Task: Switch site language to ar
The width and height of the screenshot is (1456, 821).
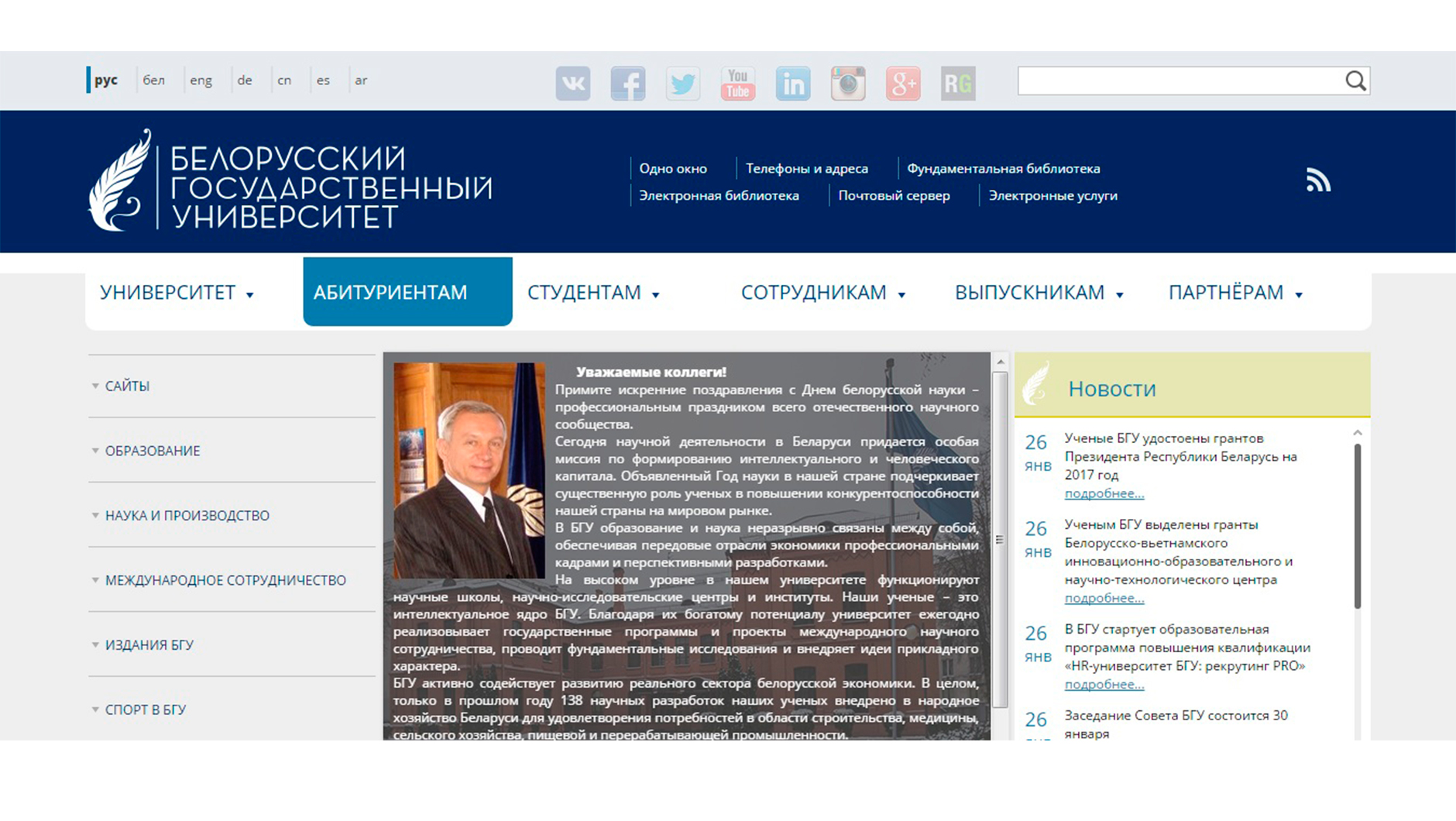Action: point(361,80)
